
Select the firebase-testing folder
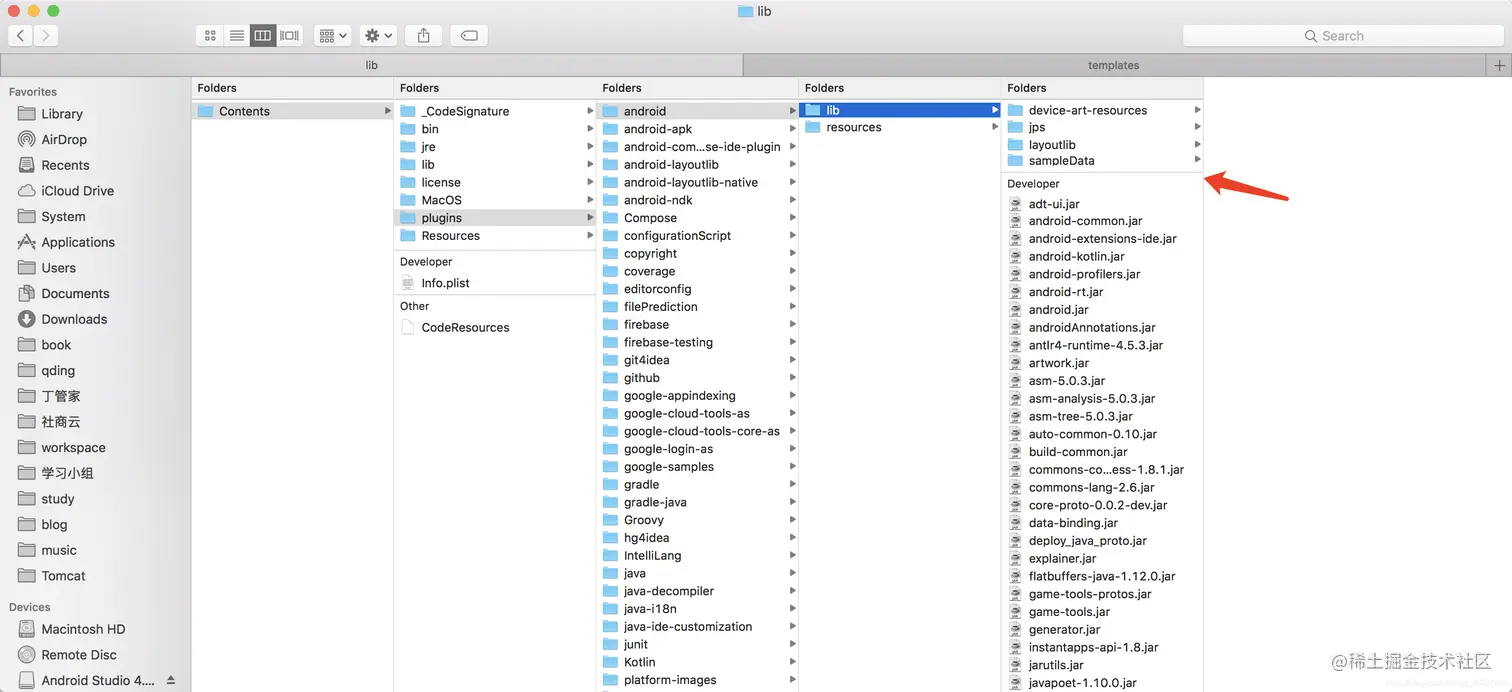pos(698,342)
